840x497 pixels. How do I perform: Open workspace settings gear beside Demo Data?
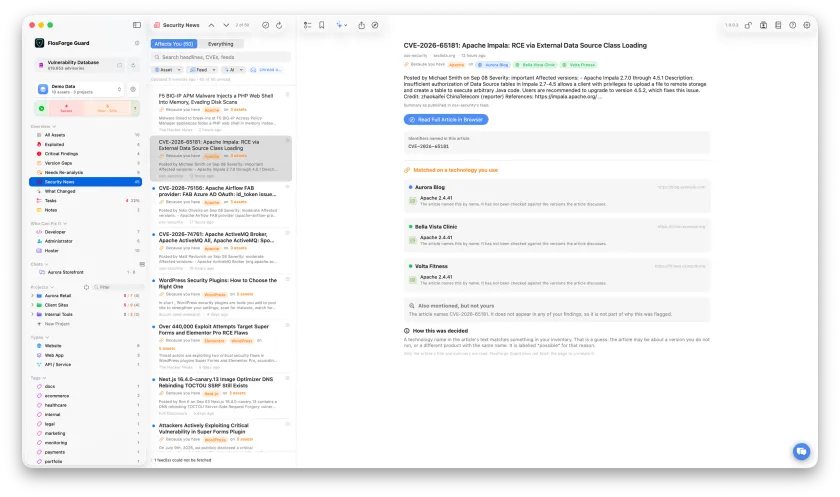point(133,89)
